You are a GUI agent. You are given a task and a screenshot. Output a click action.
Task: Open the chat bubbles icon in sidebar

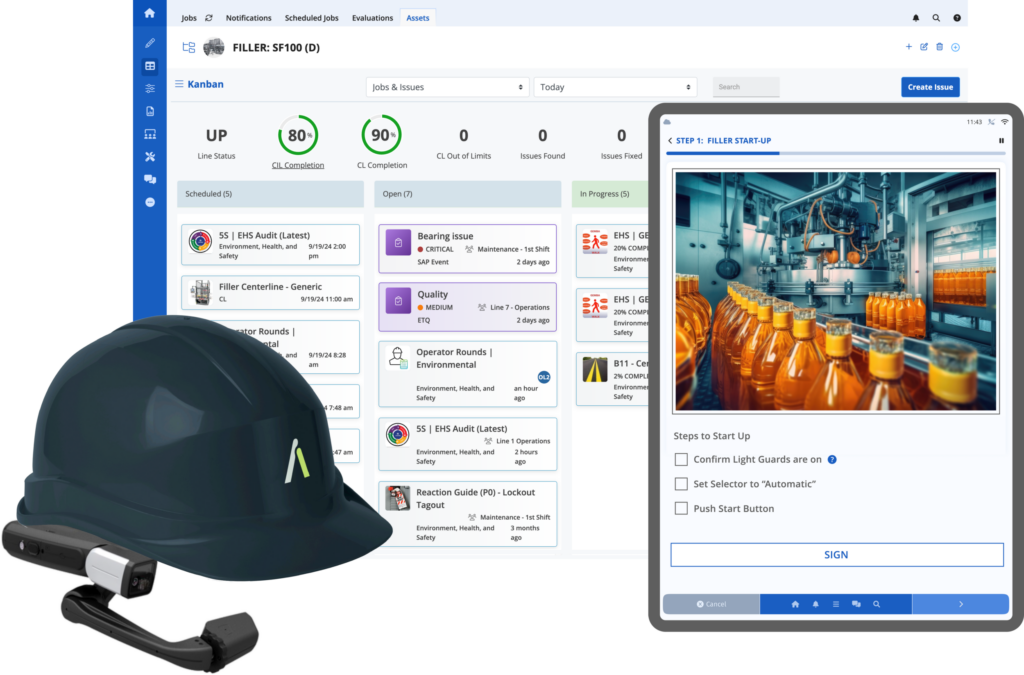point(150,180)
